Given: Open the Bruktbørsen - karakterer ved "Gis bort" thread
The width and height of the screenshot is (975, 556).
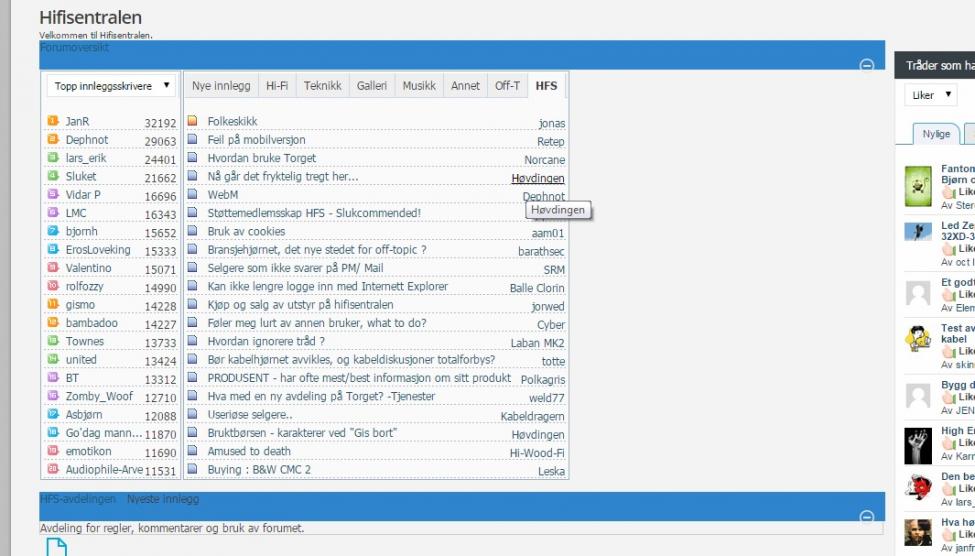Looking at the screenshot, I should point(302,433).
